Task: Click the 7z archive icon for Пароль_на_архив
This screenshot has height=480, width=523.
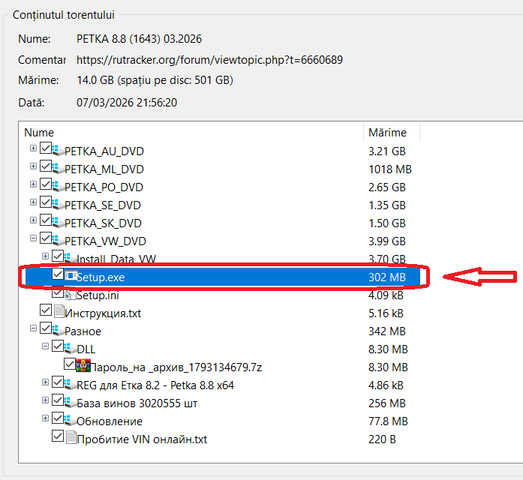Action: click(83, 366)
